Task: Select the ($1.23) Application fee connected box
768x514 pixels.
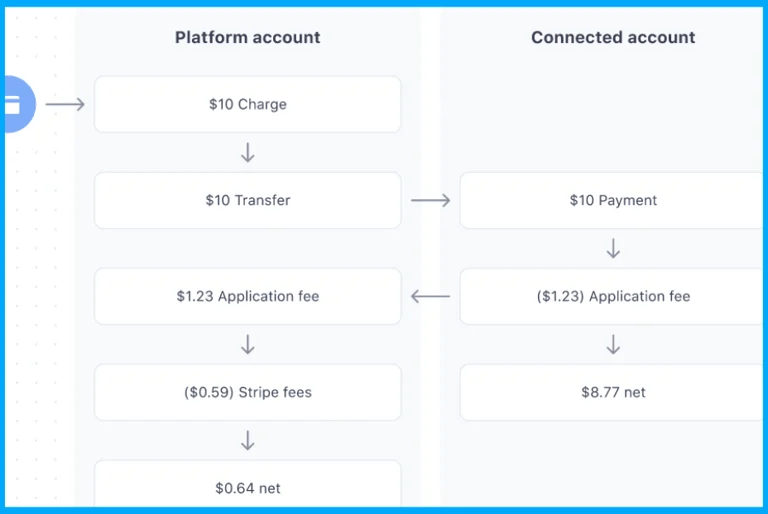Action: coord(612,296)
